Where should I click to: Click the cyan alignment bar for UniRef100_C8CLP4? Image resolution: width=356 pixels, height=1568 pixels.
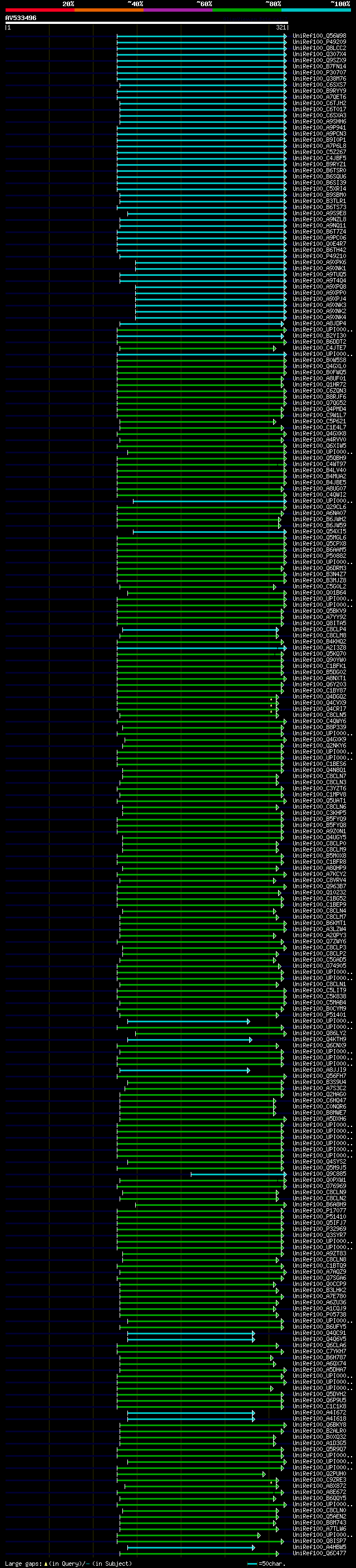(x=200, y=630)
